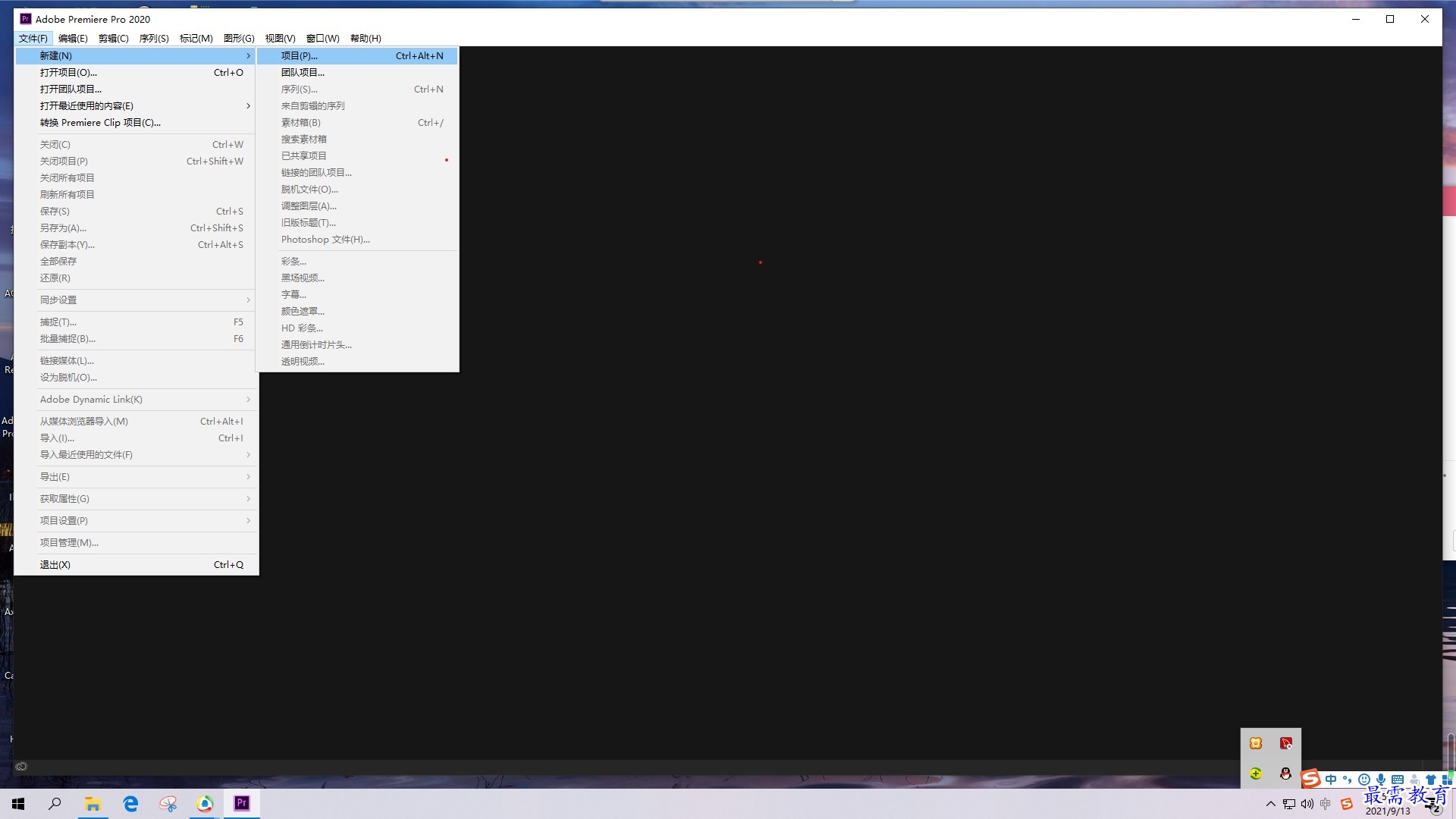Open Windows search from the taskbar
The image size is (1456, 819).
pyautogui.click(x=55, y=804)
